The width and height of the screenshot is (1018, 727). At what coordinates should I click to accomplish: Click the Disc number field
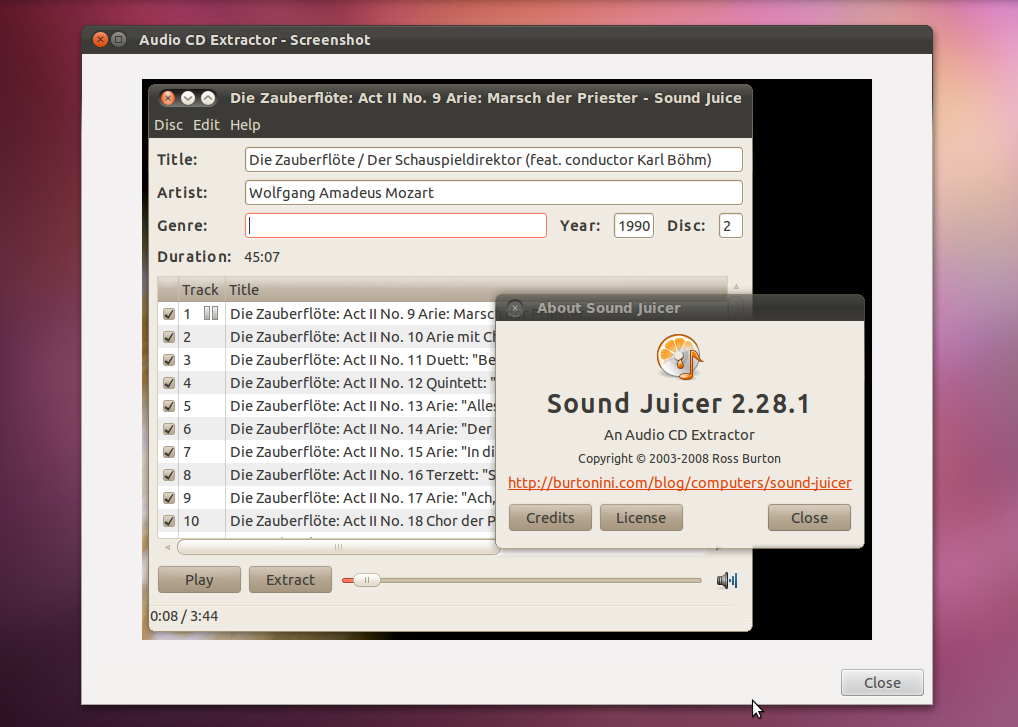tap(730, 226)
